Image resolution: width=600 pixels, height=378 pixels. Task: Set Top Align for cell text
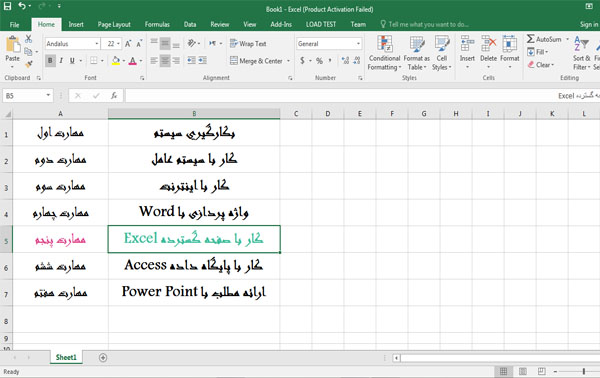154,43
